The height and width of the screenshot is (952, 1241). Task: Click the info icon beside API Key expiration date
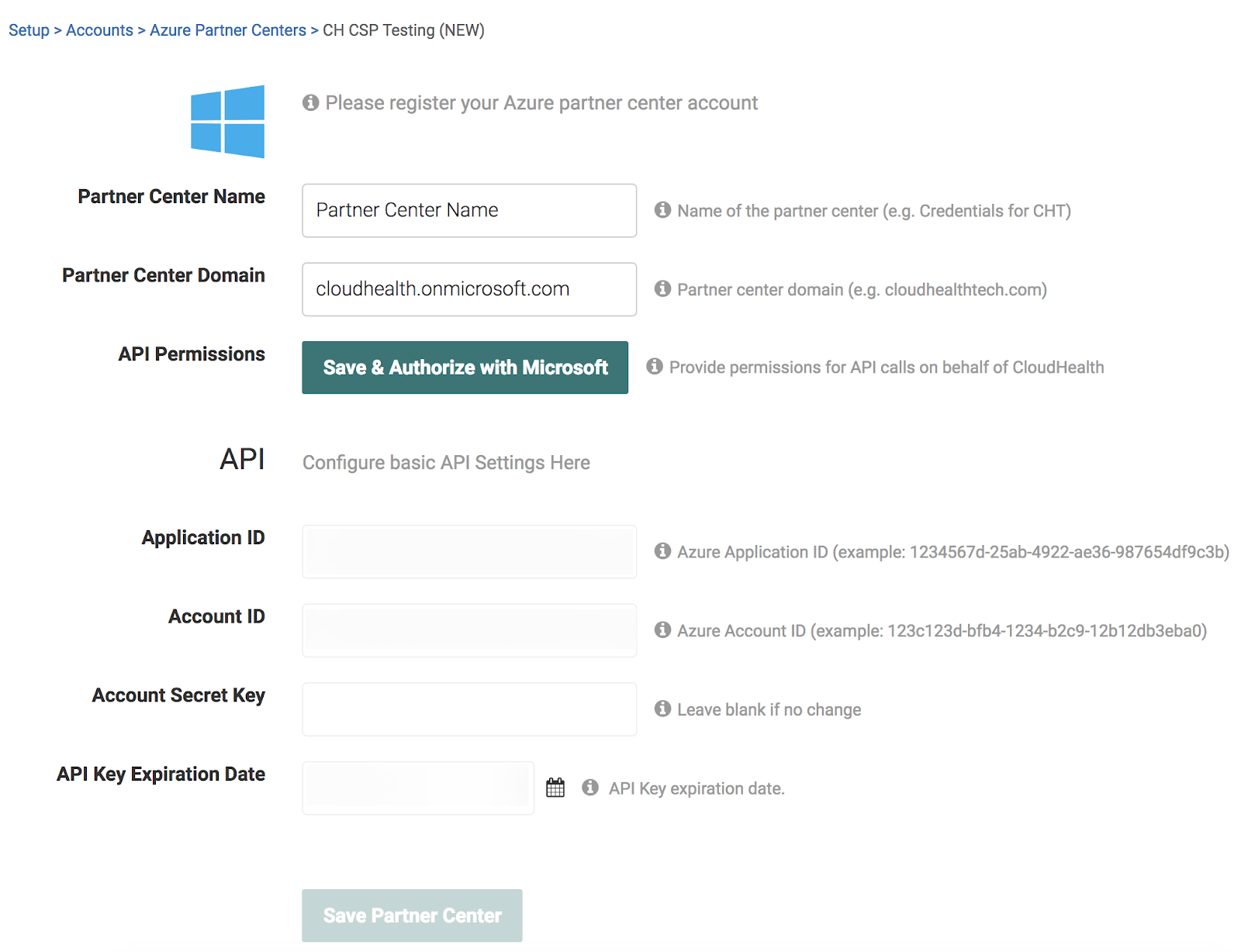[x=589, y=788]
